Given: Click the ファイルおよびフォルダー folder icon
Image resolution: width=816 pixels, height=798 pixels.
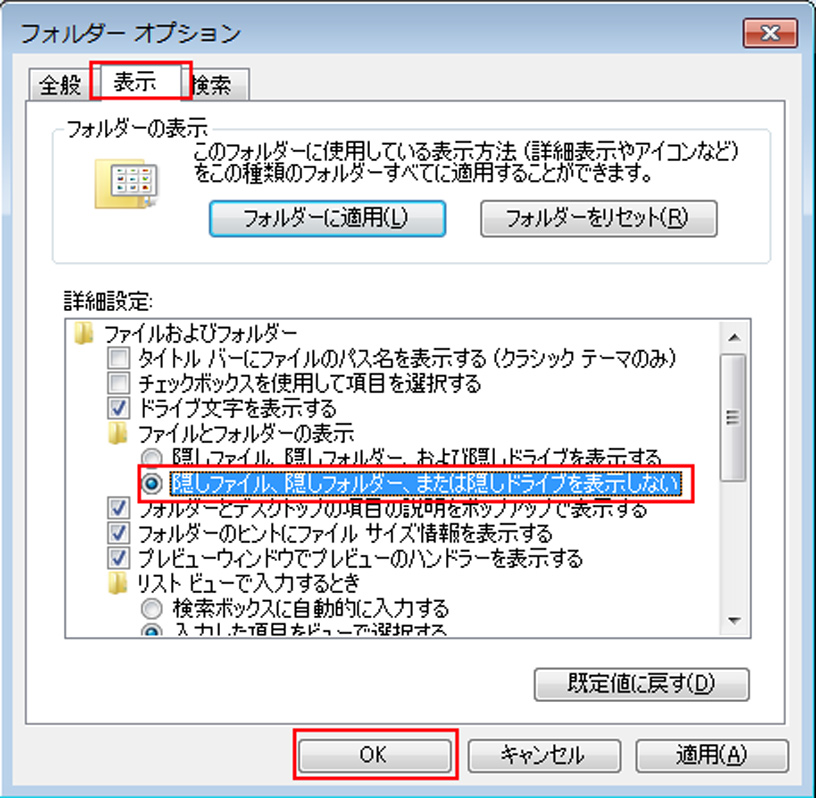Looking at the screenshot, I should pyautogui.click(x=84, y=333).
